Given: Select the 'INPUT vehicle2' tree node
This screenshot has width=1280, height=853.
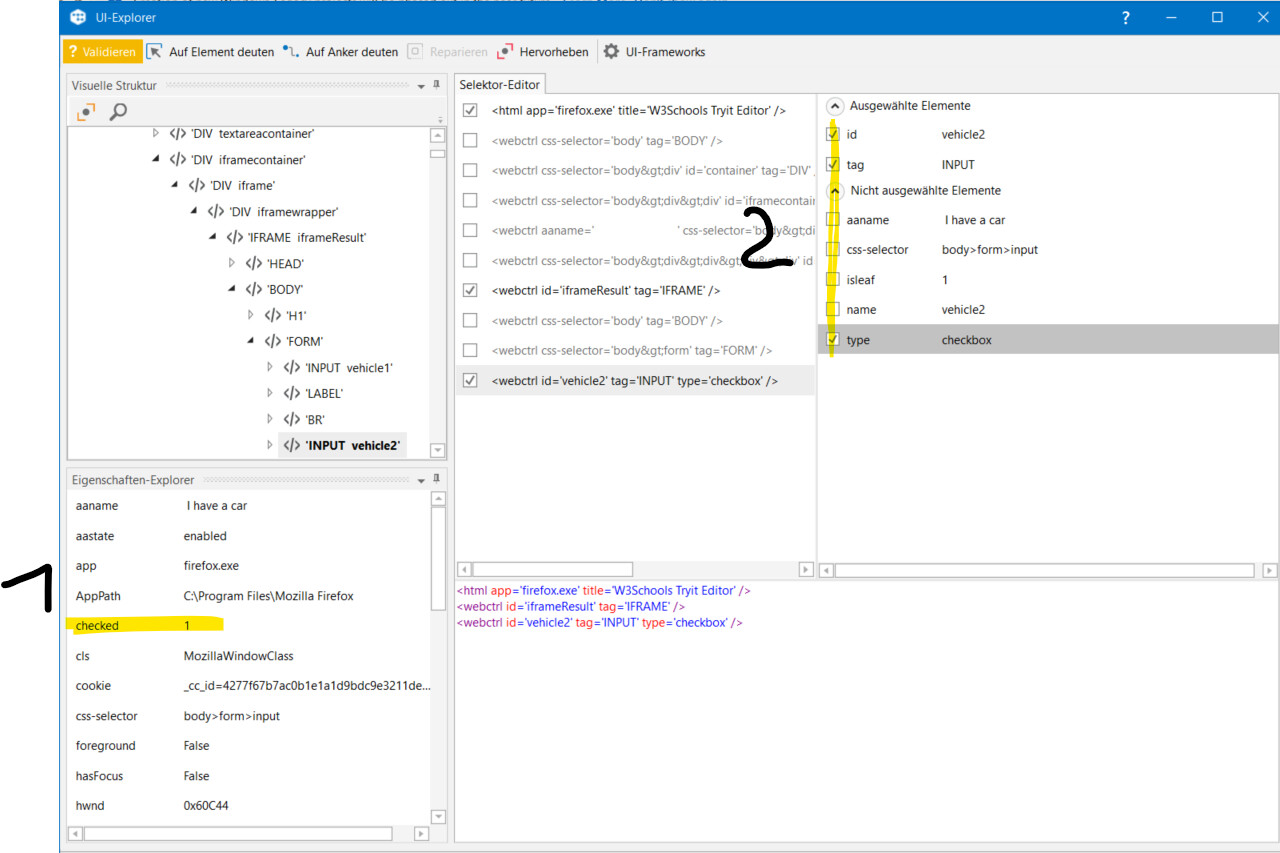Looking at the screenshot, I should click(x=343, y=445).
